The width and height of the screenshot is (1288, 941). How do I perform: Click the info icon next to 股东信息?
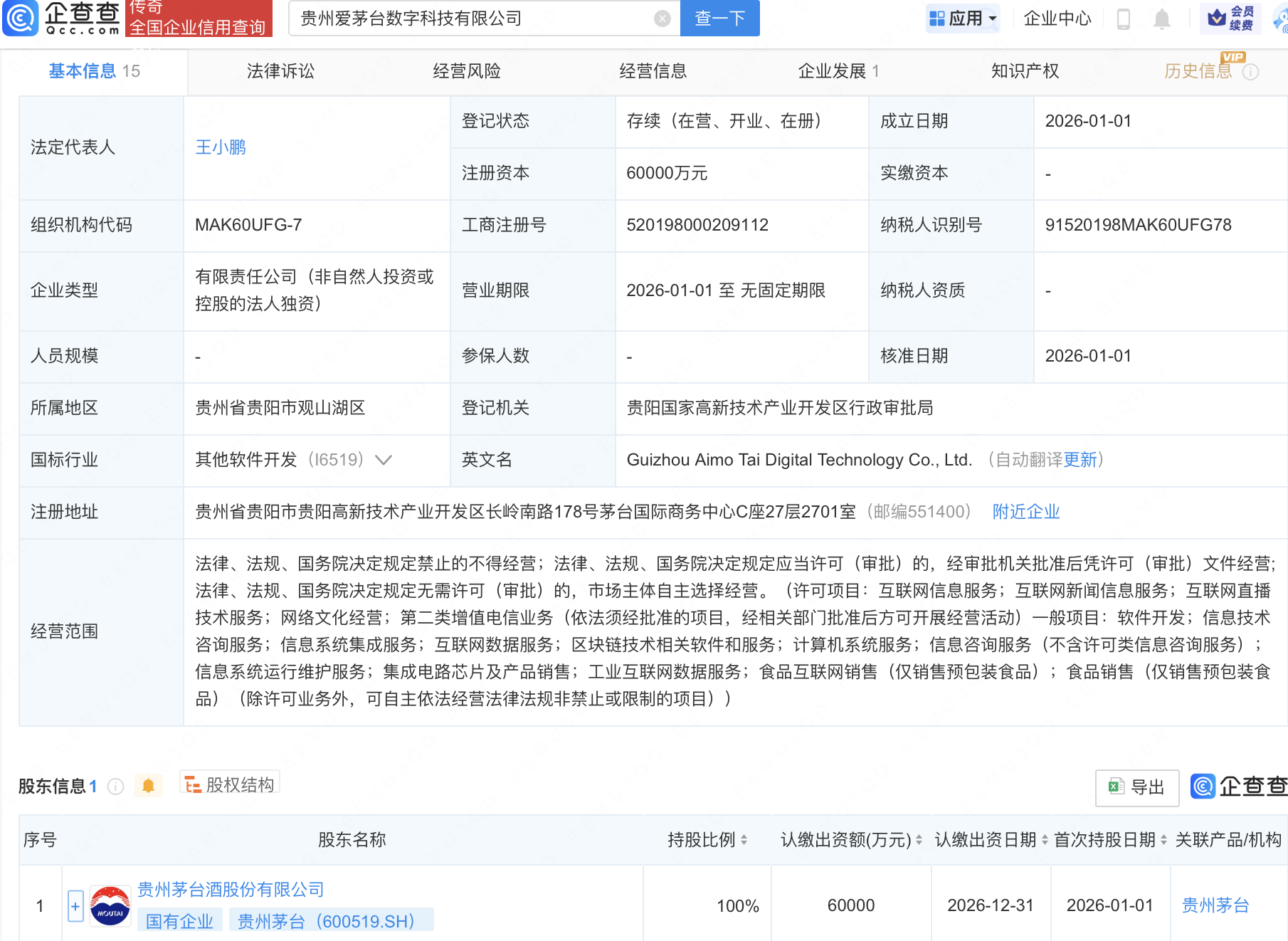tap(115, 787)
